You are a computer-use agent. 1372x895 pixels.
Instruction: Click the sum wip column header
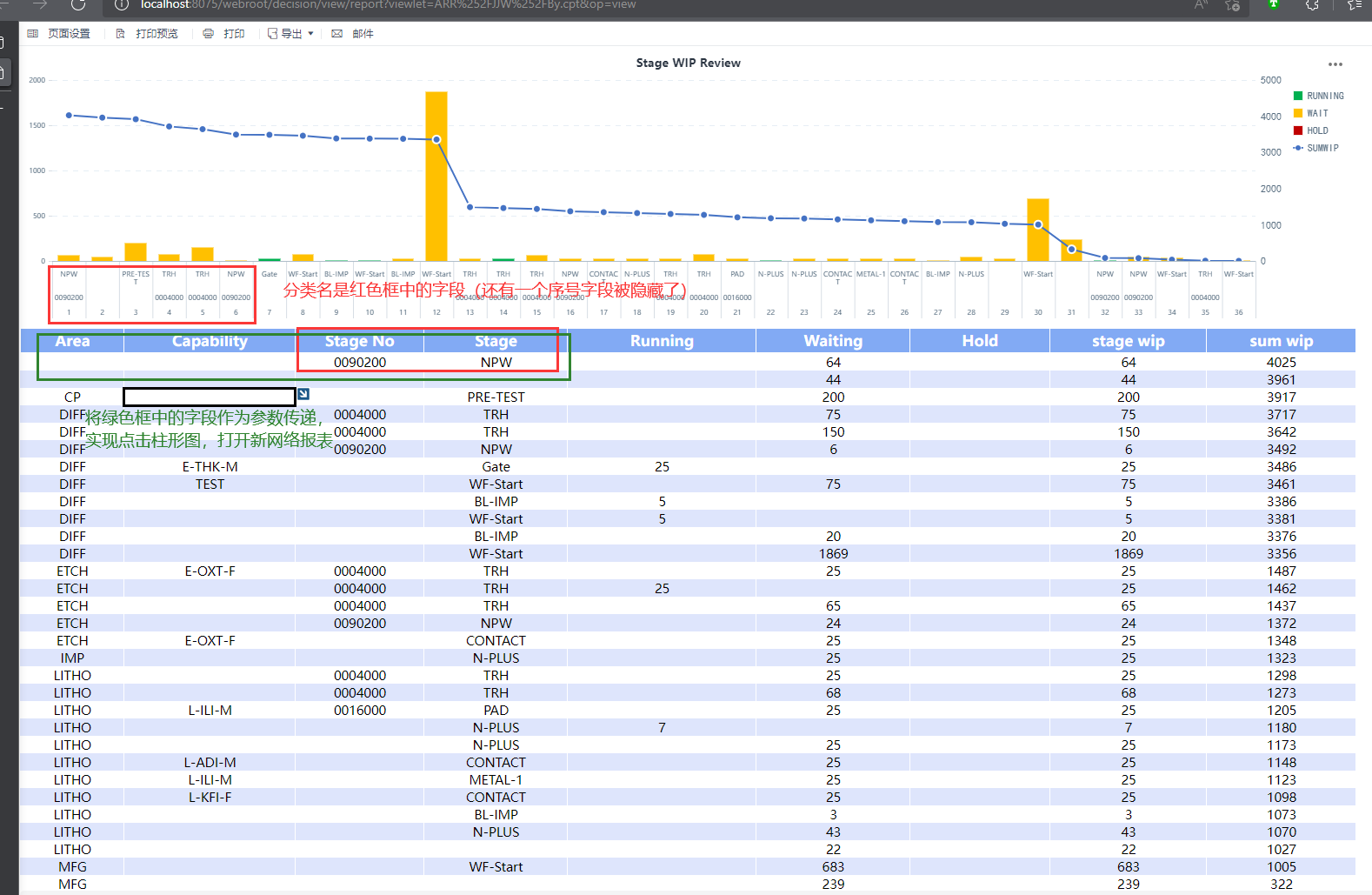click(x=1281, y=341)
